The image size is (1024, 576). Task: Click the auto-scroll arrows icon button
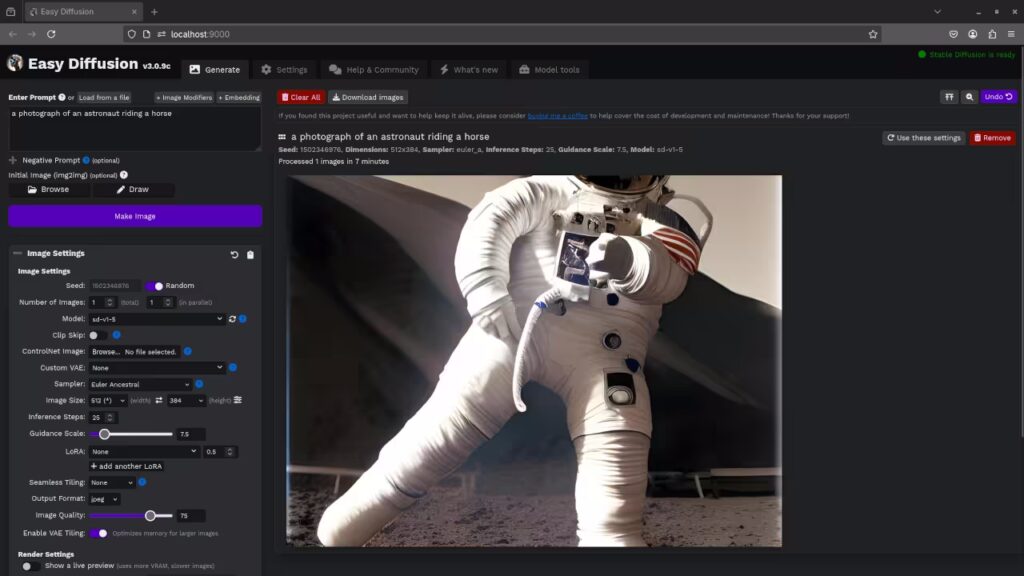[x=949, y=97]
